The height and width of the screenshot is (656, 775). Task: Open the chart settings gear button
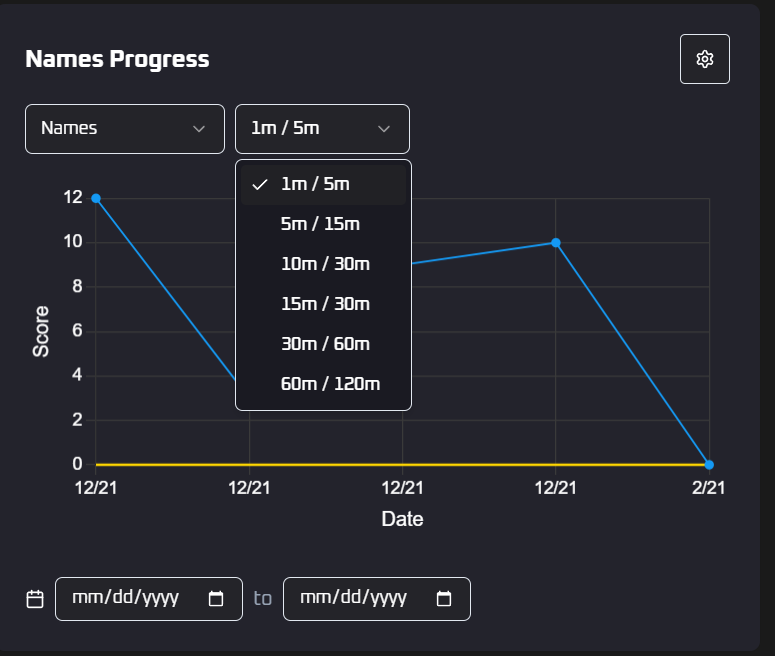point(704,59)
